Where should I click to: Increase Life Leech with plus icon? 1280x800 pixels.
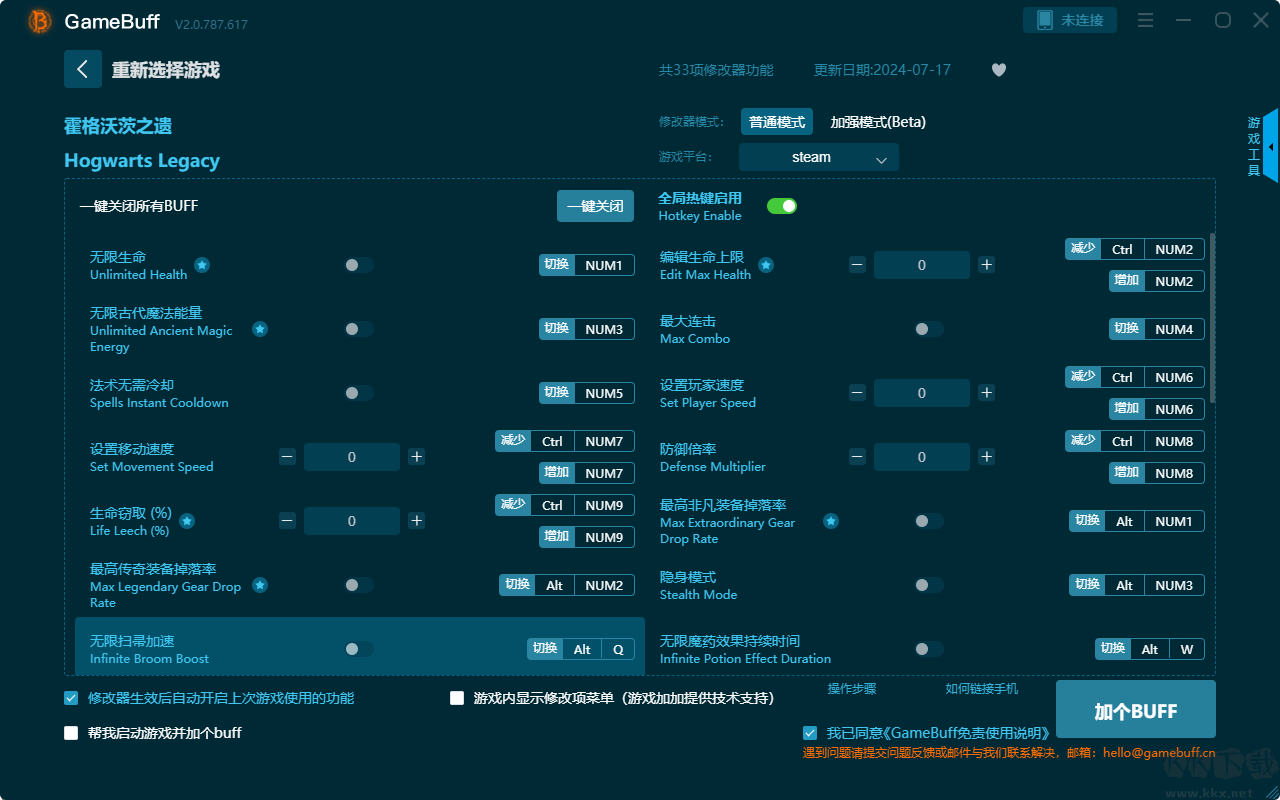coord(416,521)
